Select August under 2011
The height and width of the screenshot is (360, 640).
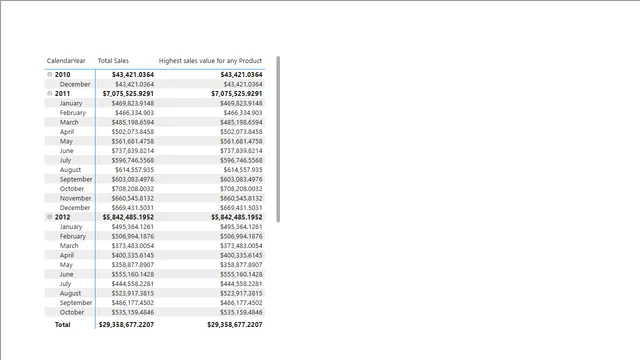70,170
